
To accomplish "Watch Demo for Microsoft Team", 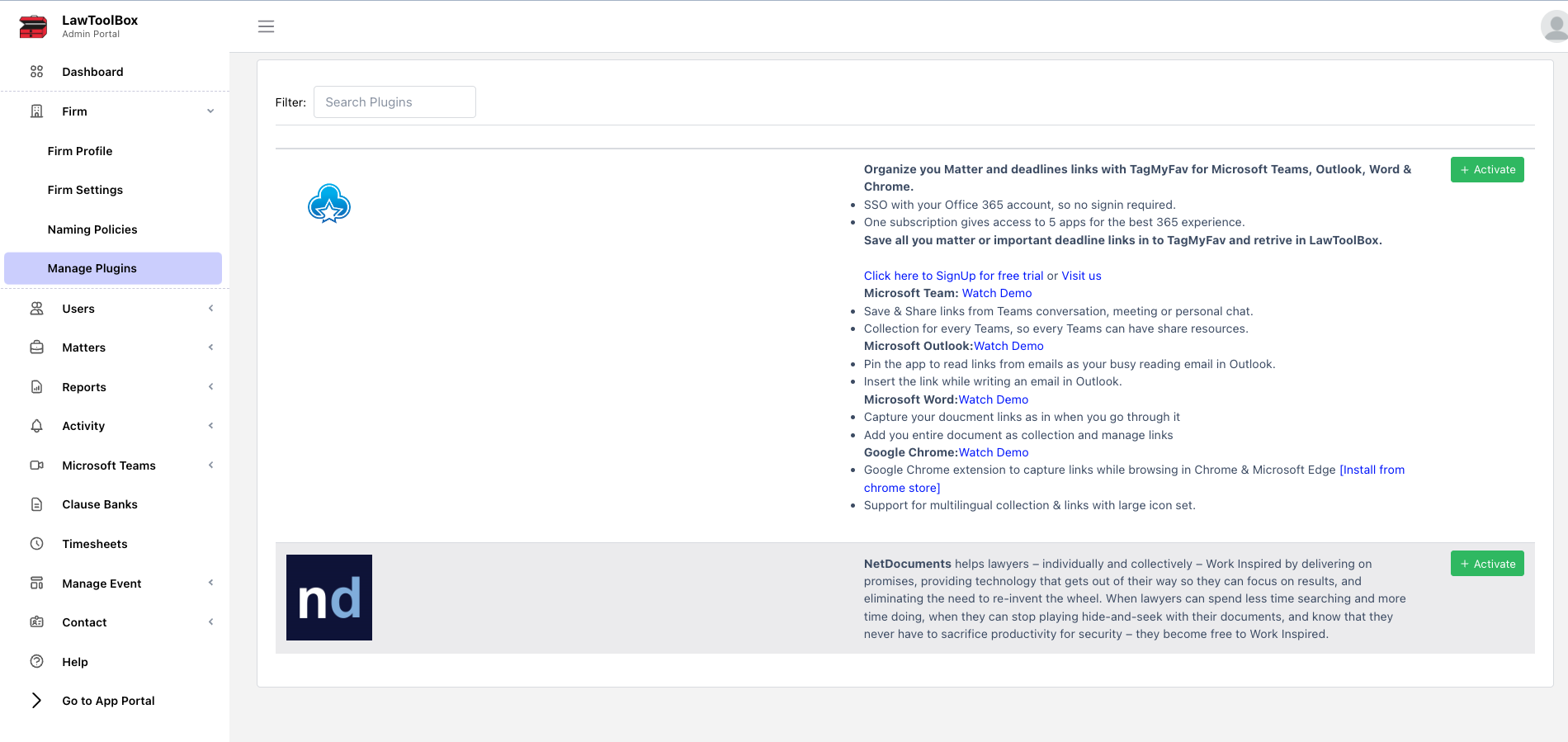I will (x=997, y=293).
